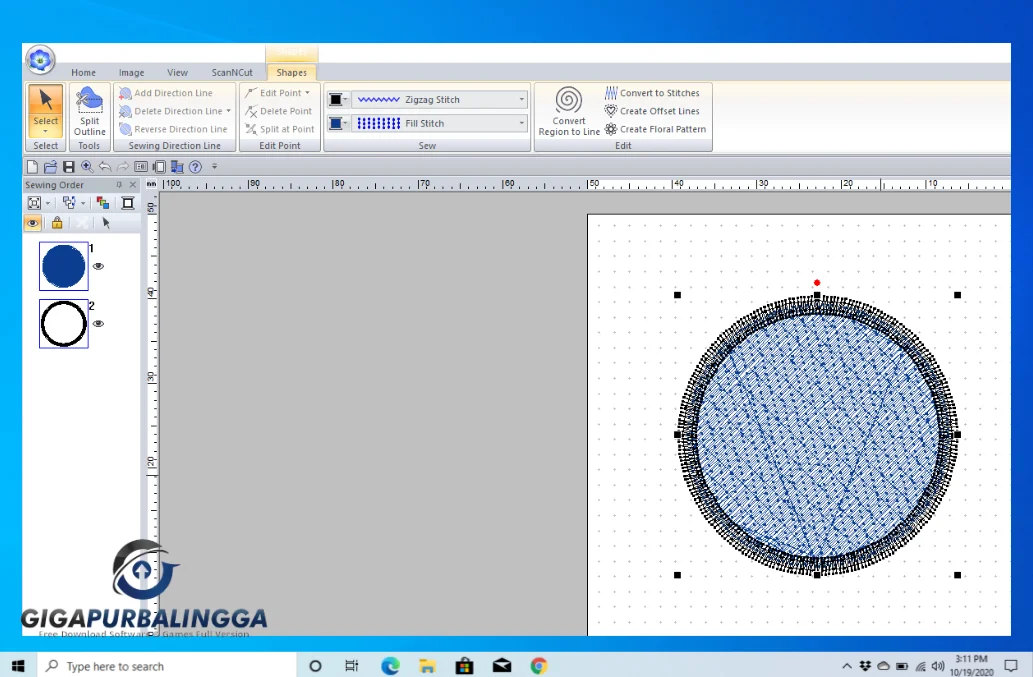Activate the Select arrow tool

[45, 110]
